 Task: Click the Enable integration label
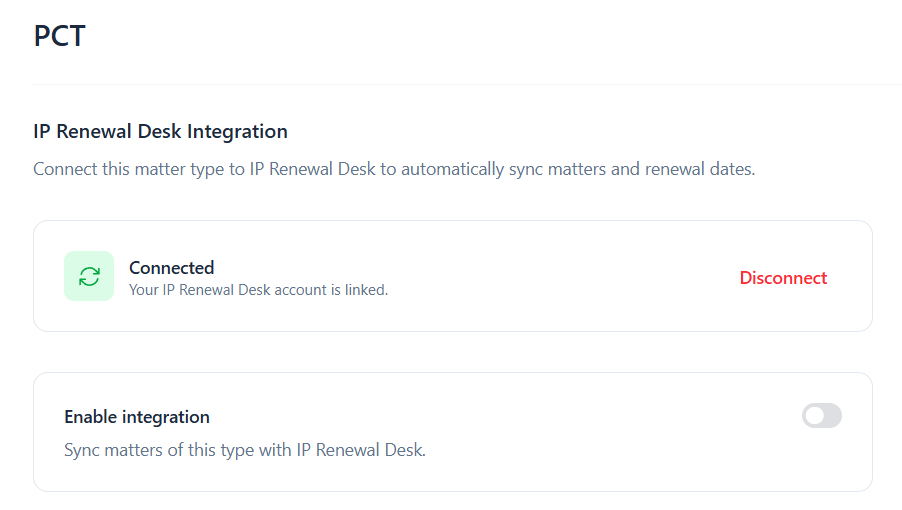tap(137, 417)
